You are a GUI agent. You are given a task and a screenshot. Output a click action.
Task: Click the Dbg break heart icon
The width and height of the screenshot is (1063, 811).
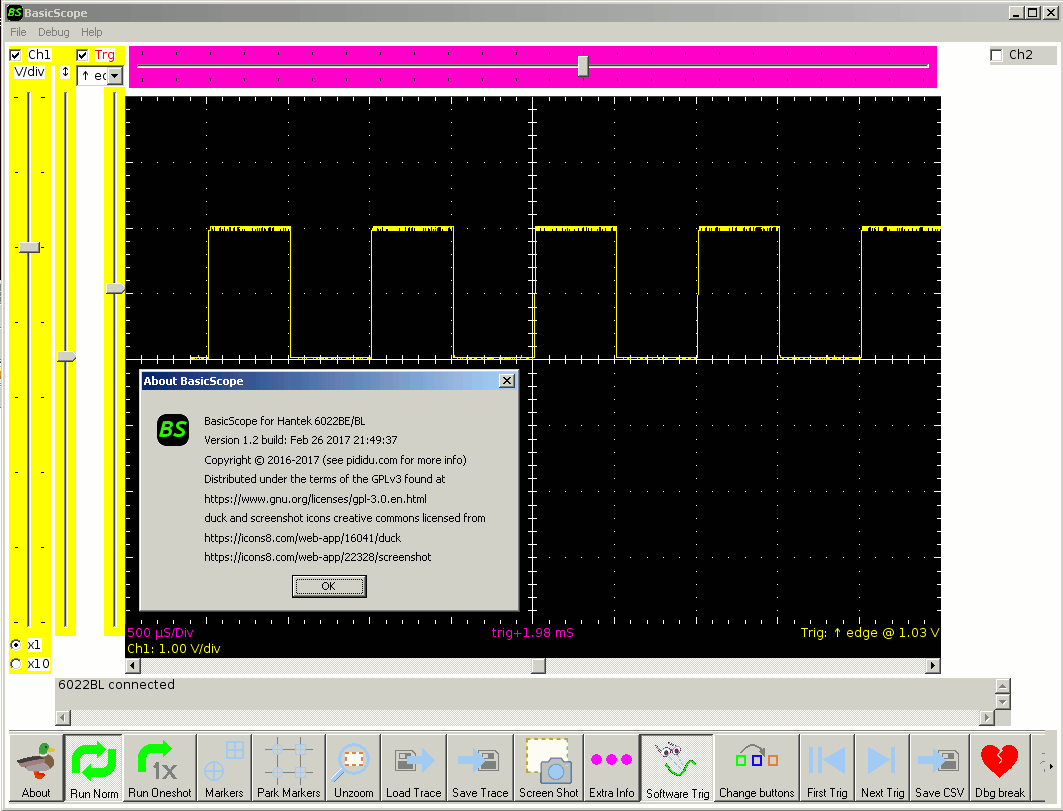1000,768
